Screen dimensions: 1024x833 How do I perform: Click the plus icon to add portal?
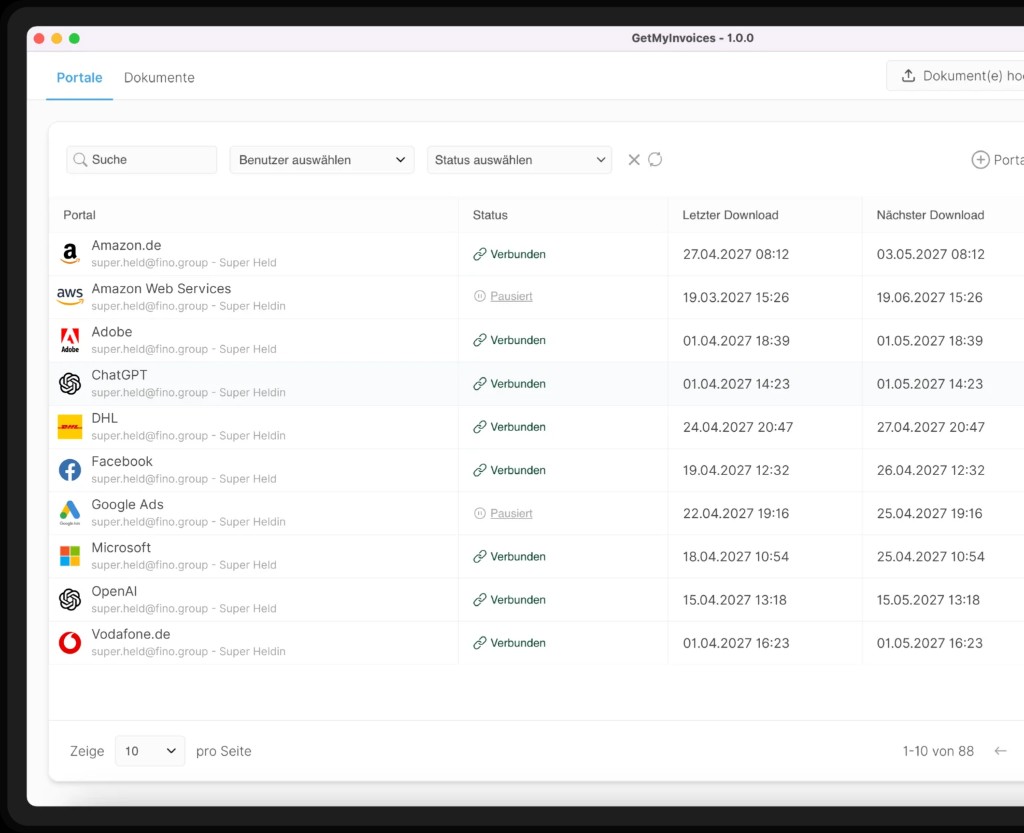(980, 160)
